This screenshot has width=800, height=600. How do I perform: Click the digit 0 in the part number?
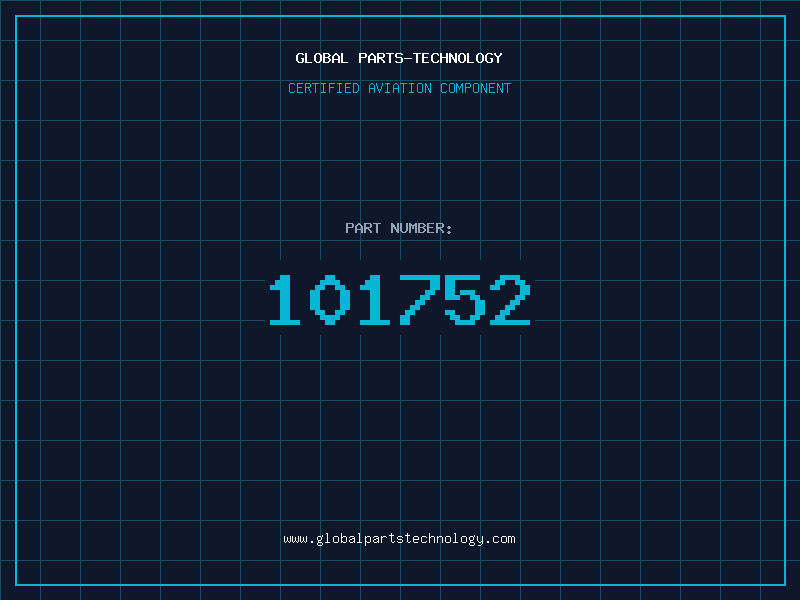[330, 299]
